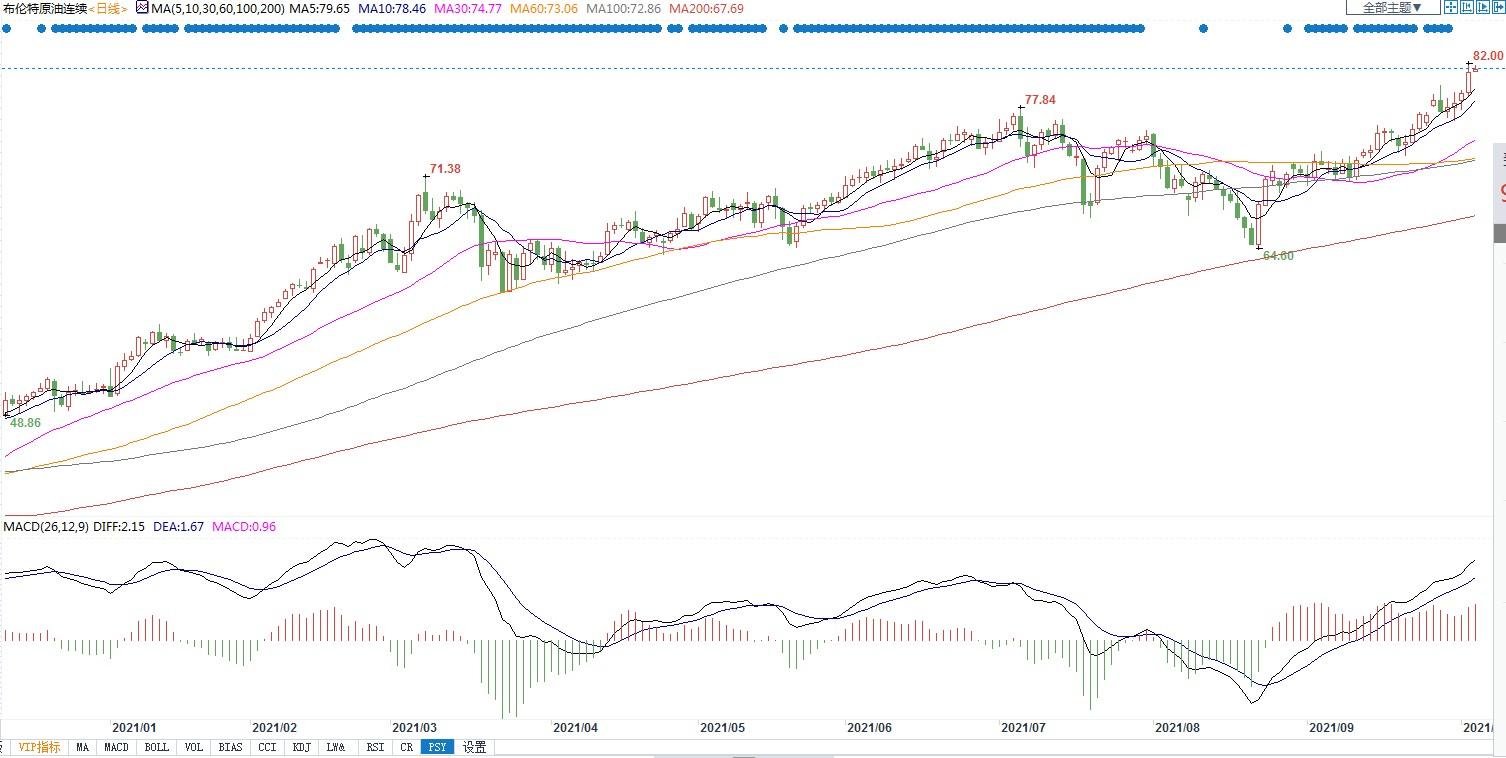Click the chart playback icon at top right
Image resolution: width=1506 pixels, height=758 pixels.
[x=1483, y=7]
